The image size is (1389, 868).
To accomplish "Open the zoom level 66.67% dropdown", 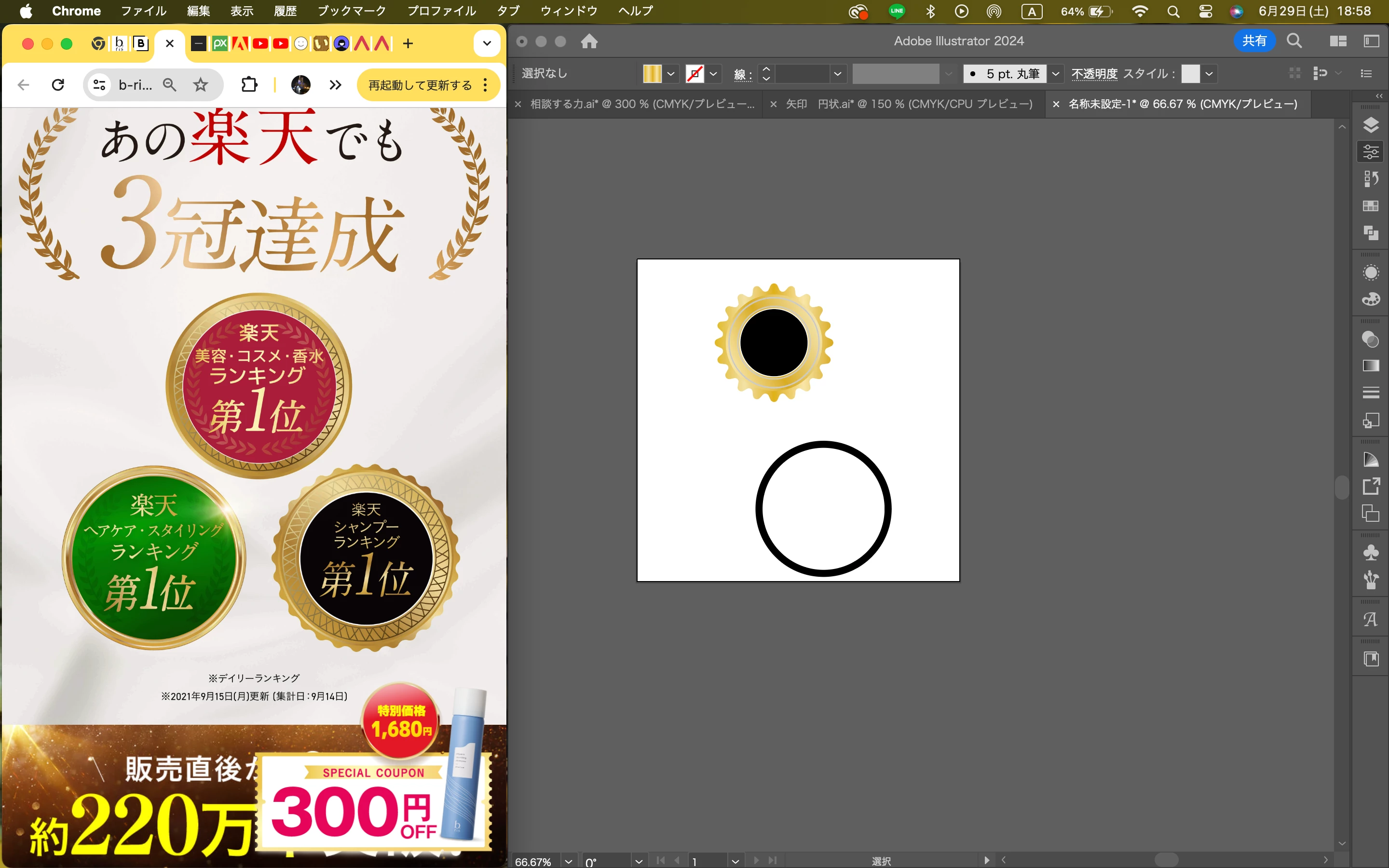I will 568,861.
